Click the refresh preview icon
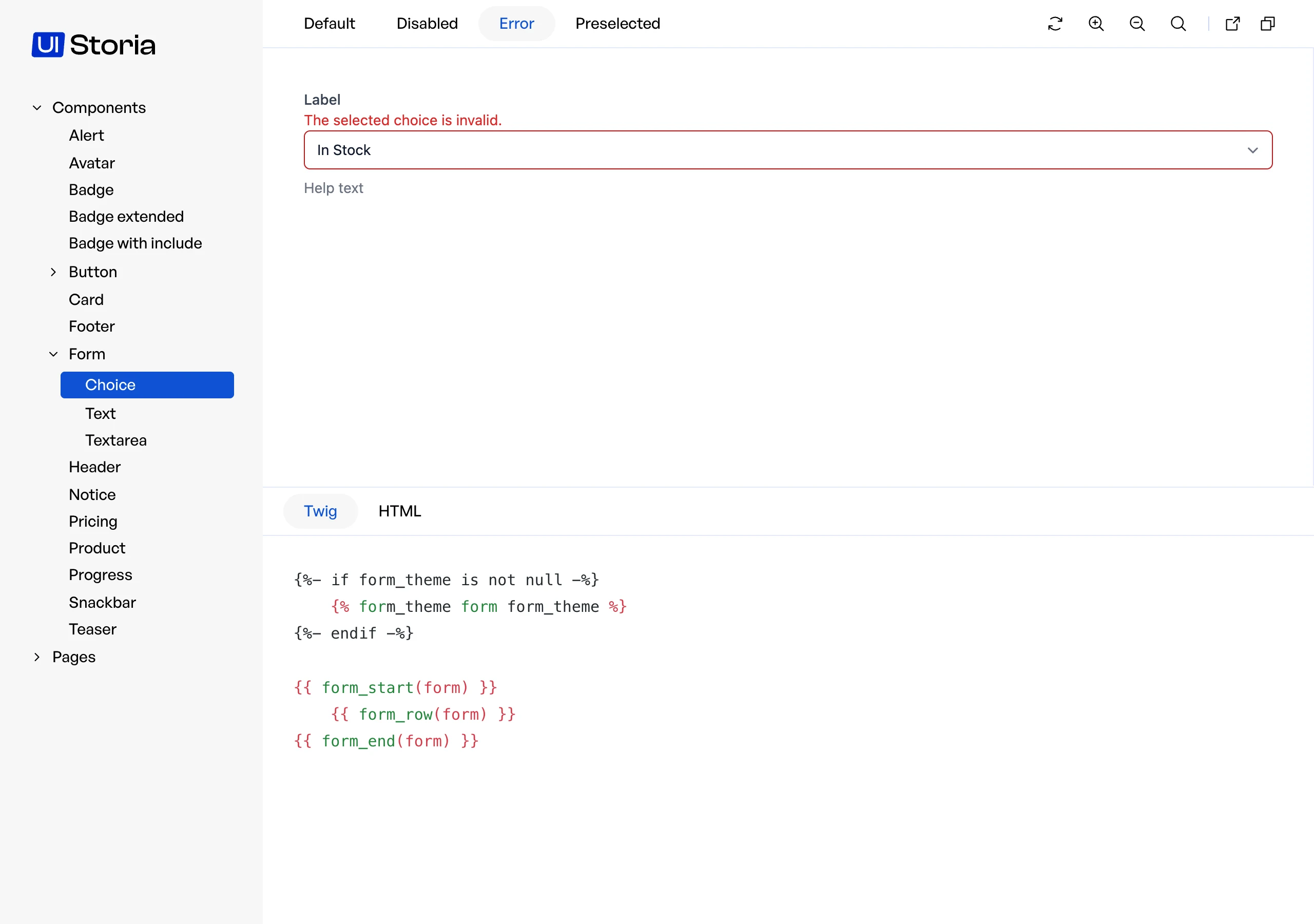This screenshot has width=1314, height=924. (x=1055, y=24)
